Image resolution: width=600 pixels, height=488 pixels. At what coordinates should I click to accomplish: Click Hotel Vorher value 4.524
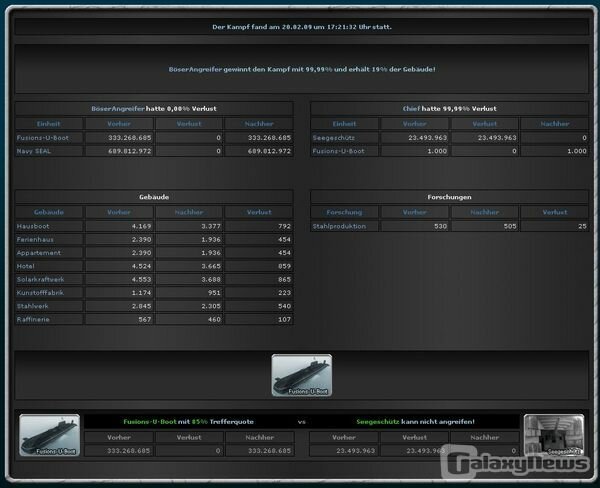[x=141, y=266]
